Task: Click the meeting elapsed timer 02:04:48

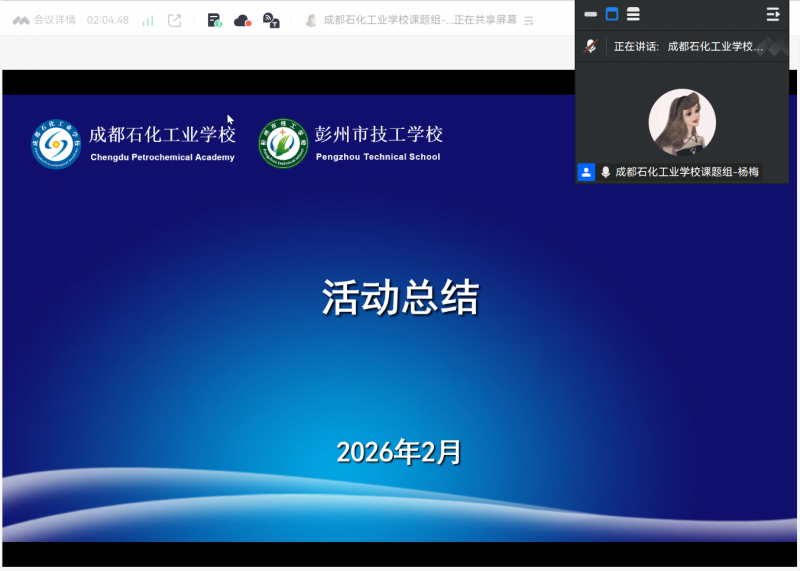Action: pyautogui.click(x=108, y=20)
